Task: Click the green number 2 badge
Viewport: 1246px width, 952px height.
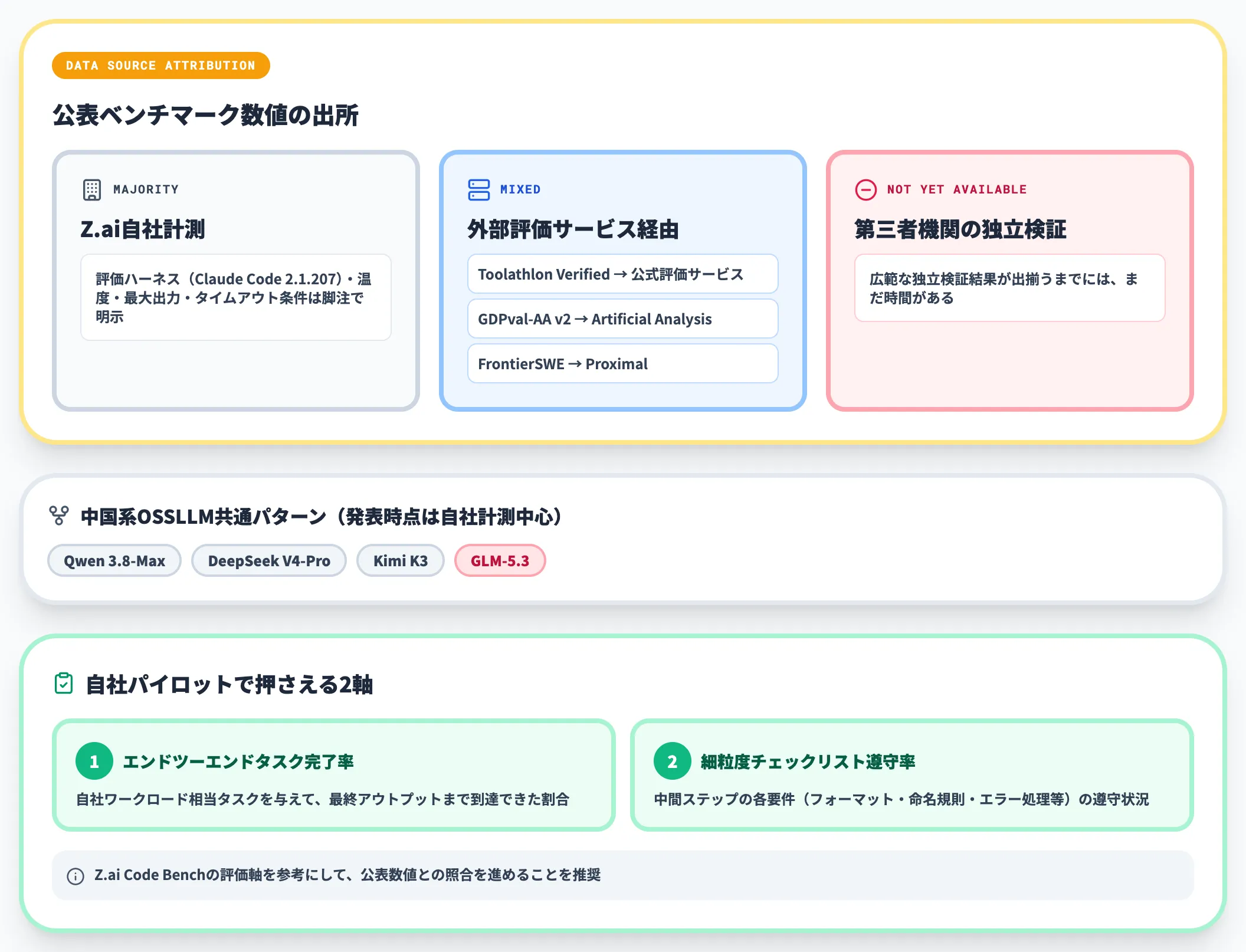Action: pyautogui.click(x=673, y=761)
